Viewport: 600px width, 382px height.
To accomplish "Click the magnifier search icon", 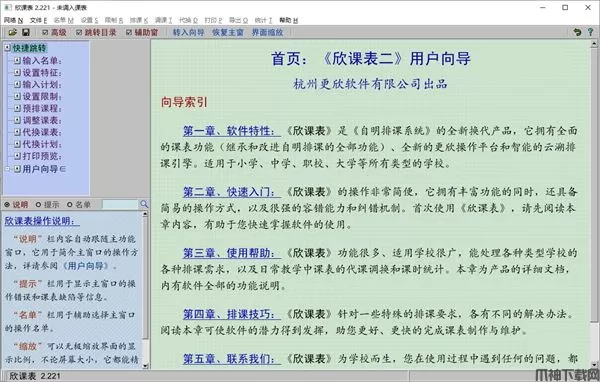I will (x=144, y=204).
